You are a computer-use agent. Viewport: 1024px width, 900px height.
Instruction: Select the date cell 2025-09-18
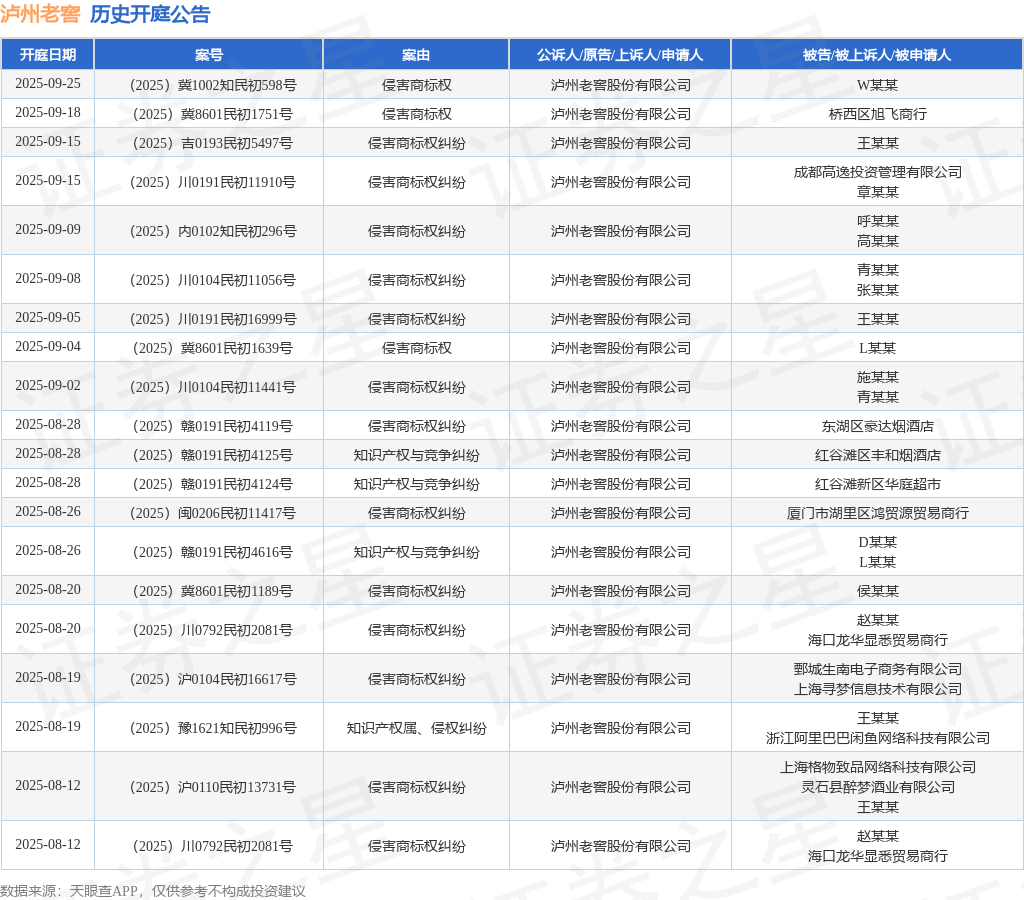tap(48, 112)
